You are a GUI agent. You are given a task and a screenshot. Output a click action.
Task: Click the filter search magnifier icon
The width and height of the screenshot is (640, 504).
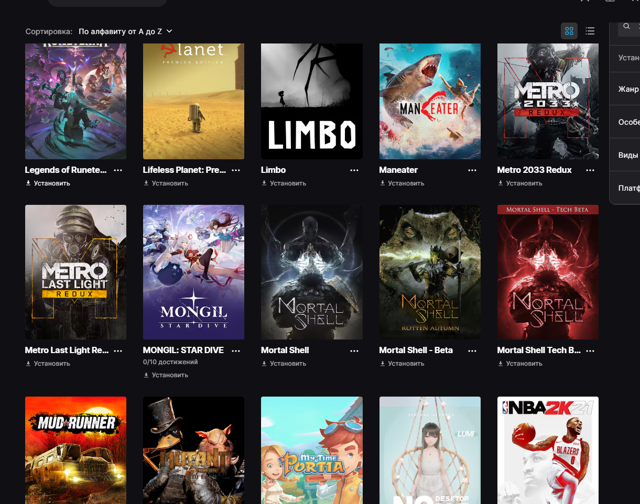627,27
